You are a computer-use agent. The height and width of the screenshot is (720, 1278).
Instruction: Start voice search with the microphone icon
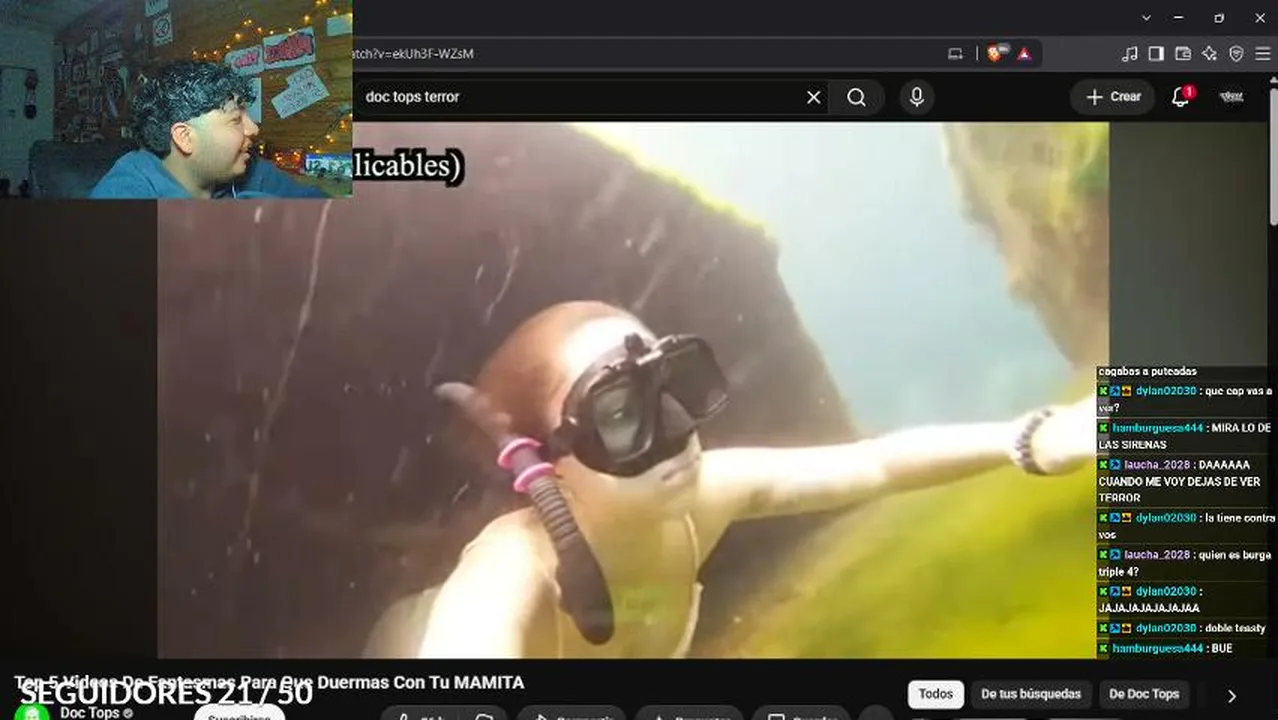click(916, 97)
